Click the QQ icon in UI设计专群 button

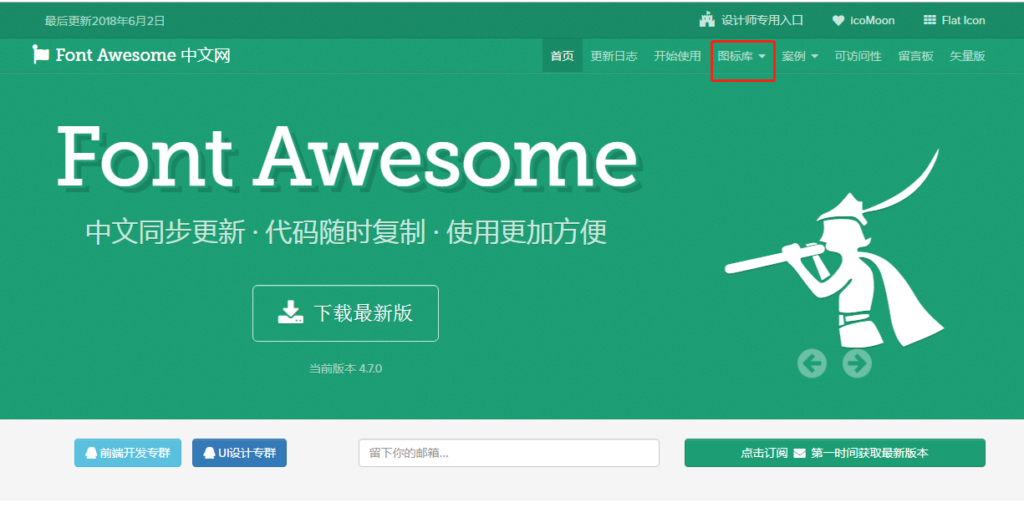[209, 453]
